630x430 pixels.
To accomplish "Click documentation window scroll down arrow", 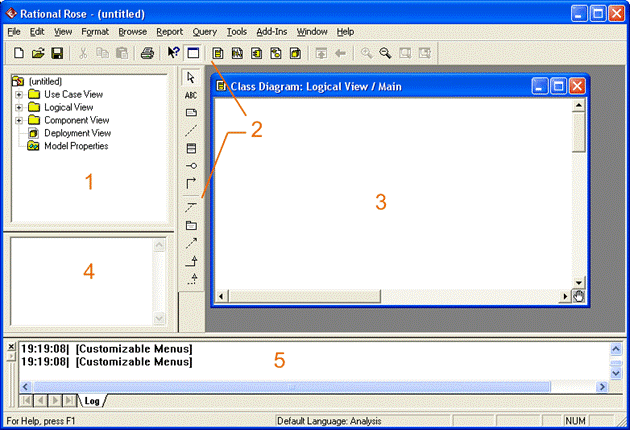I will click(x=159, y=318).
